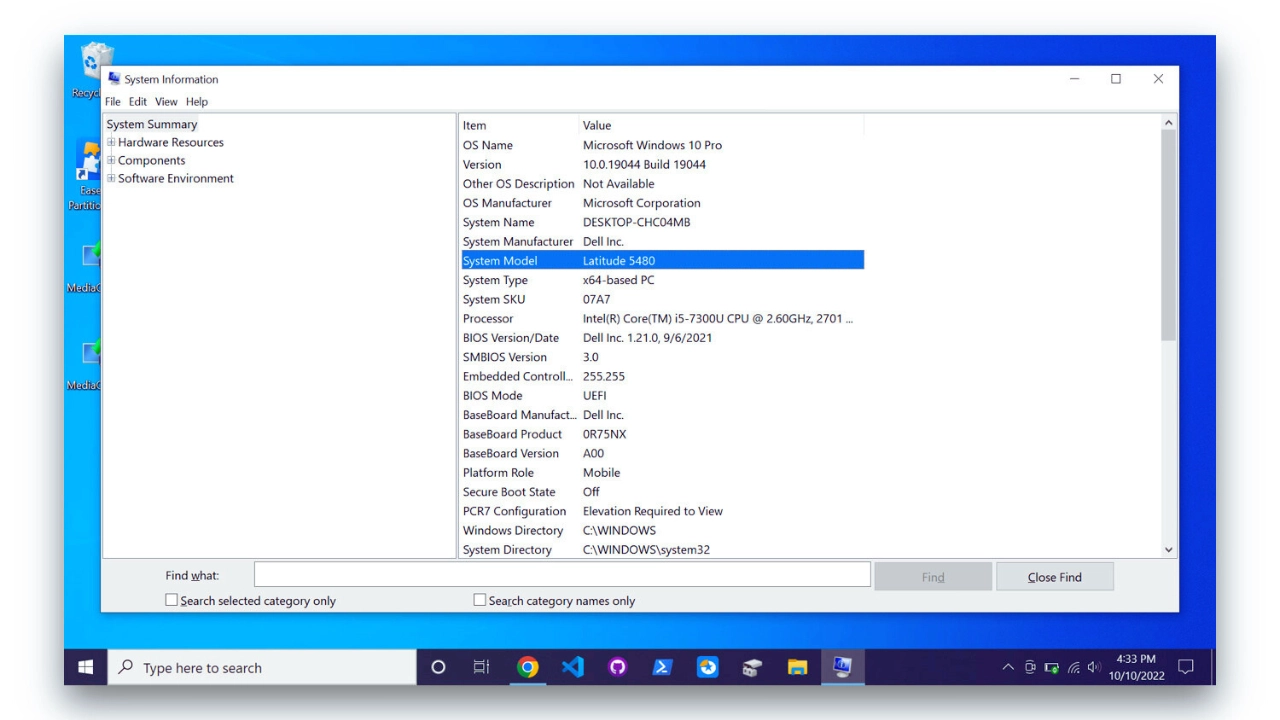Click the details pane scroll up arrow
This screenshot has width=1280, height=720.
(1169, 122)
